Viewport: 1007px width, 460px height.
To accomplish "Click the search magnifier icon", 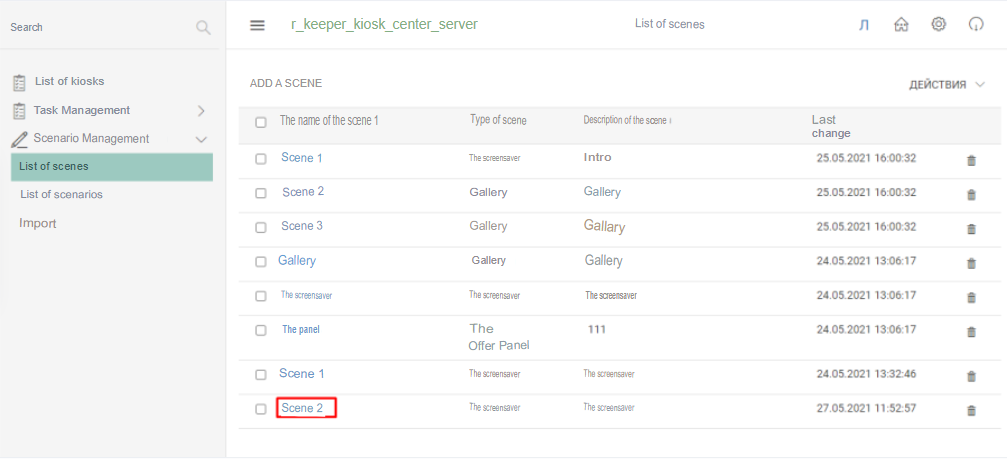I will (x=203, y=28).
